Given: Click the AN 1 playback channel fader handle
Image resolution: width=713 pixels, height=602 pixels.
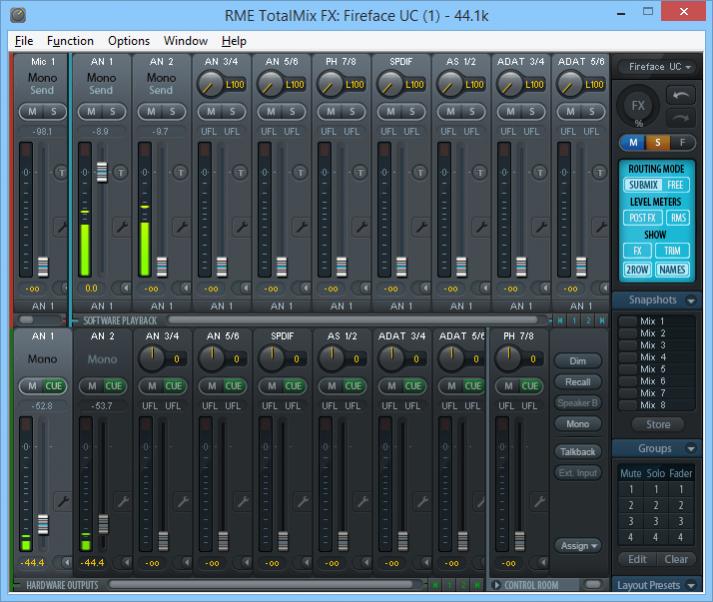Looking at the screenshot, I should tap(101, 173).
